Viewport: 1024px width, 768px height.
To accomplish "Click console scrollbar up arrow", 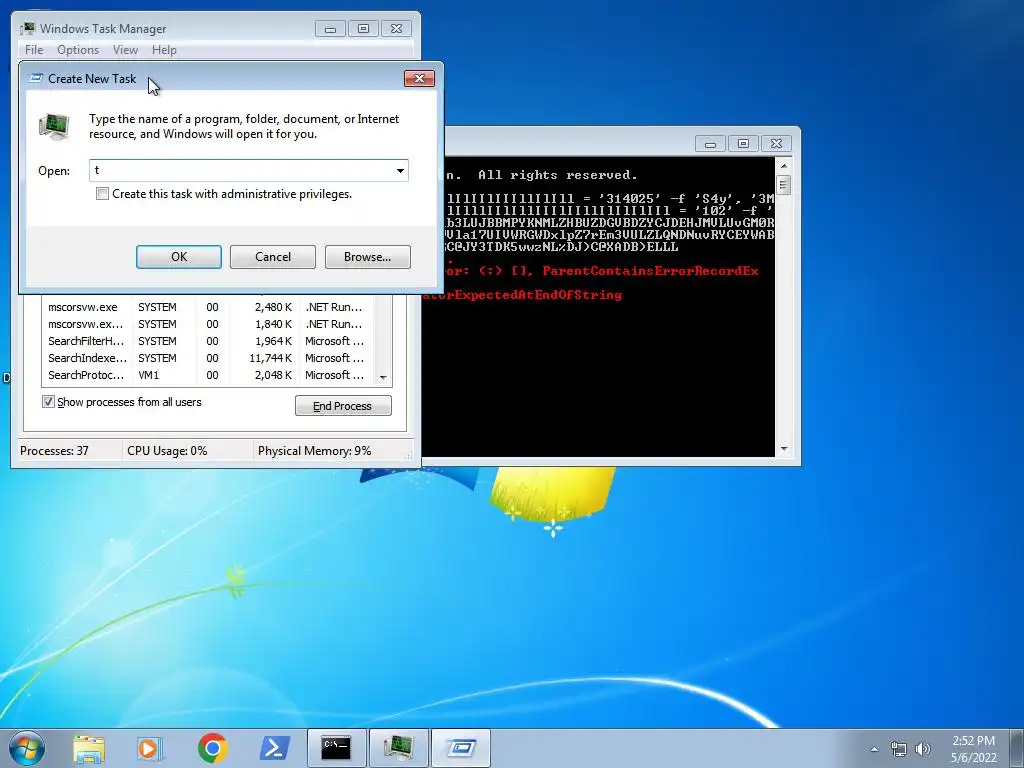I will tap(784, 165).
